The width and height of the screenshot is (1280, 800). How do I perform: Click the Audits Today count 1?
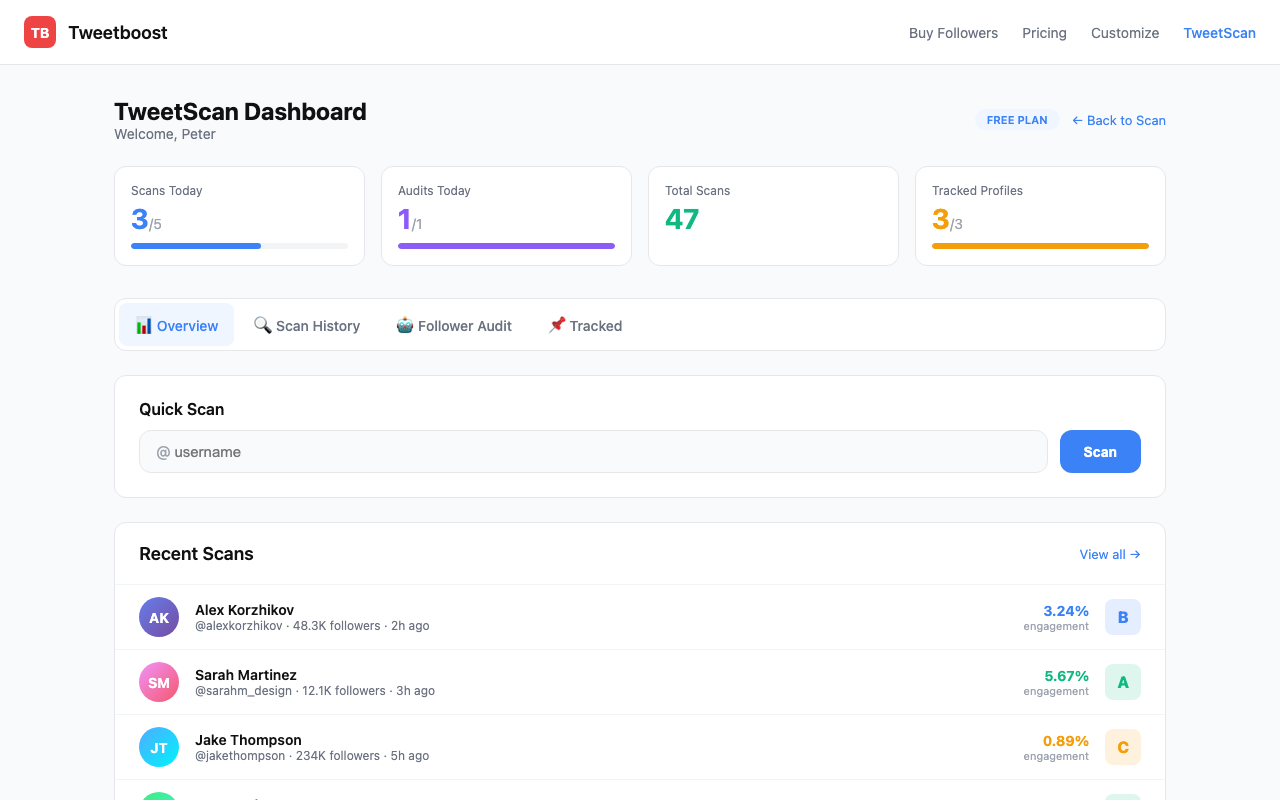(x=405, y=219)
